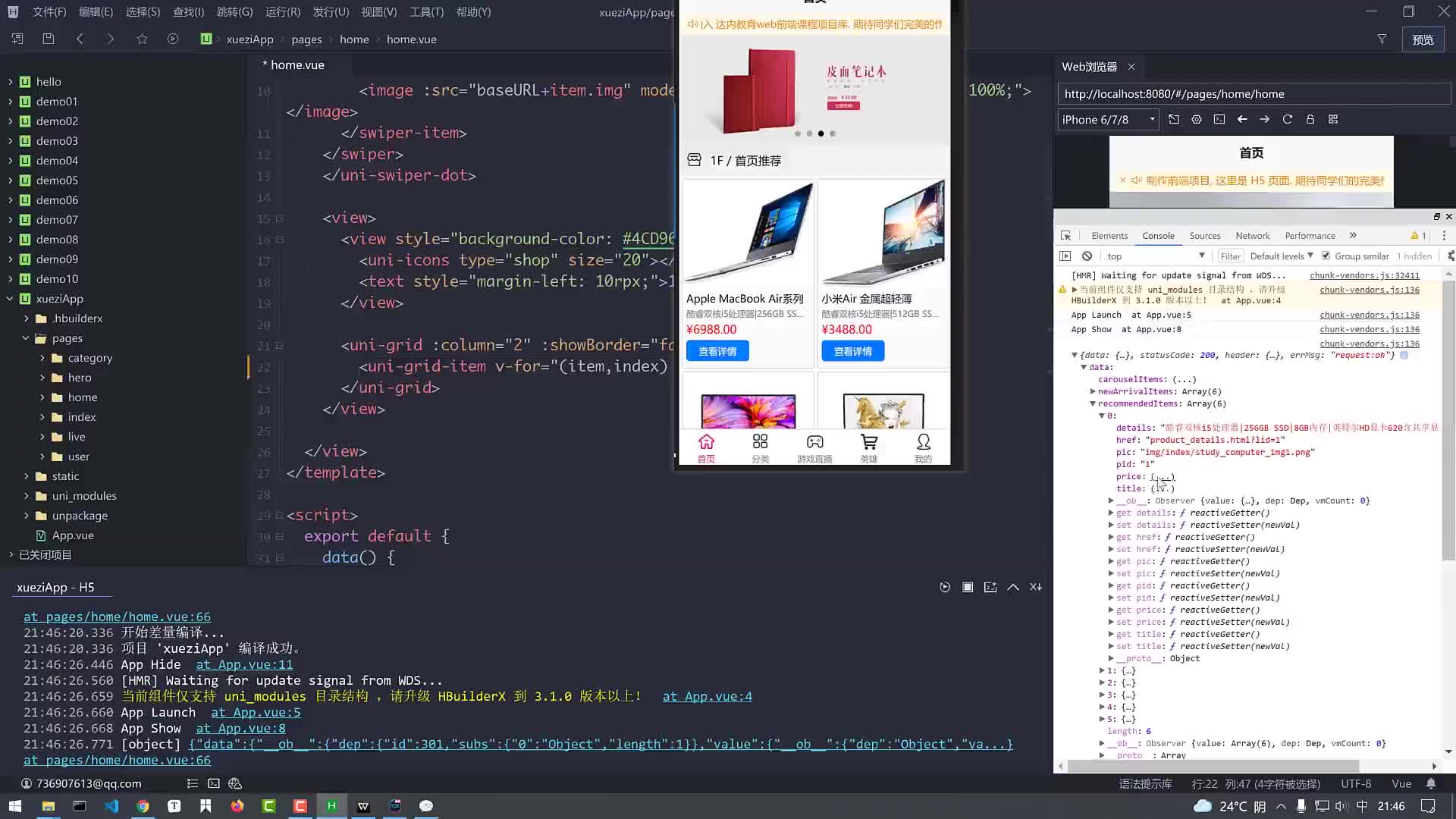The height and width of the screenshot is (819, 1456).
Task: Click the rerun icon in xueziApp console panel
Action: click(x=945, y=587)
